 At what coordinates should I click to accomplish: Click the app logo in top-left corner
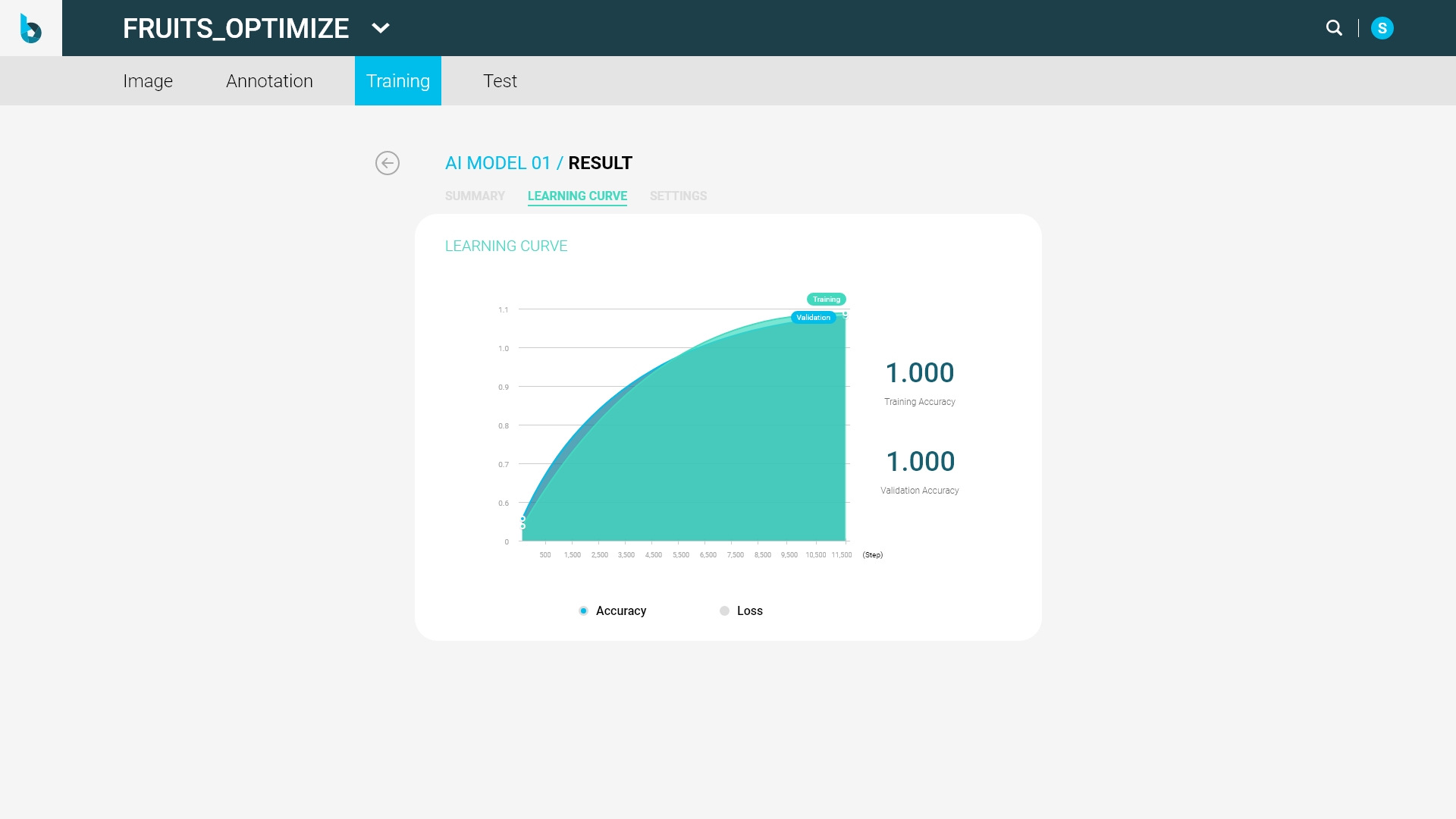[x=30, y=28]
